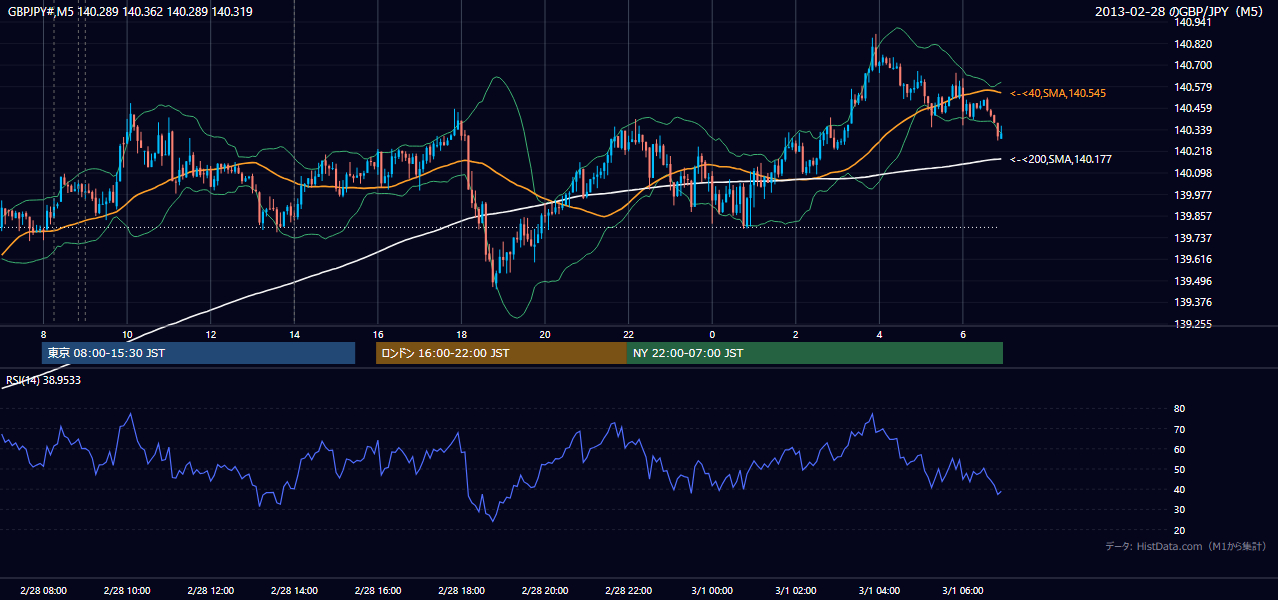Screen dimensions: 1278x600
Task: Click RSI scale level 60
Action: 1180,449
